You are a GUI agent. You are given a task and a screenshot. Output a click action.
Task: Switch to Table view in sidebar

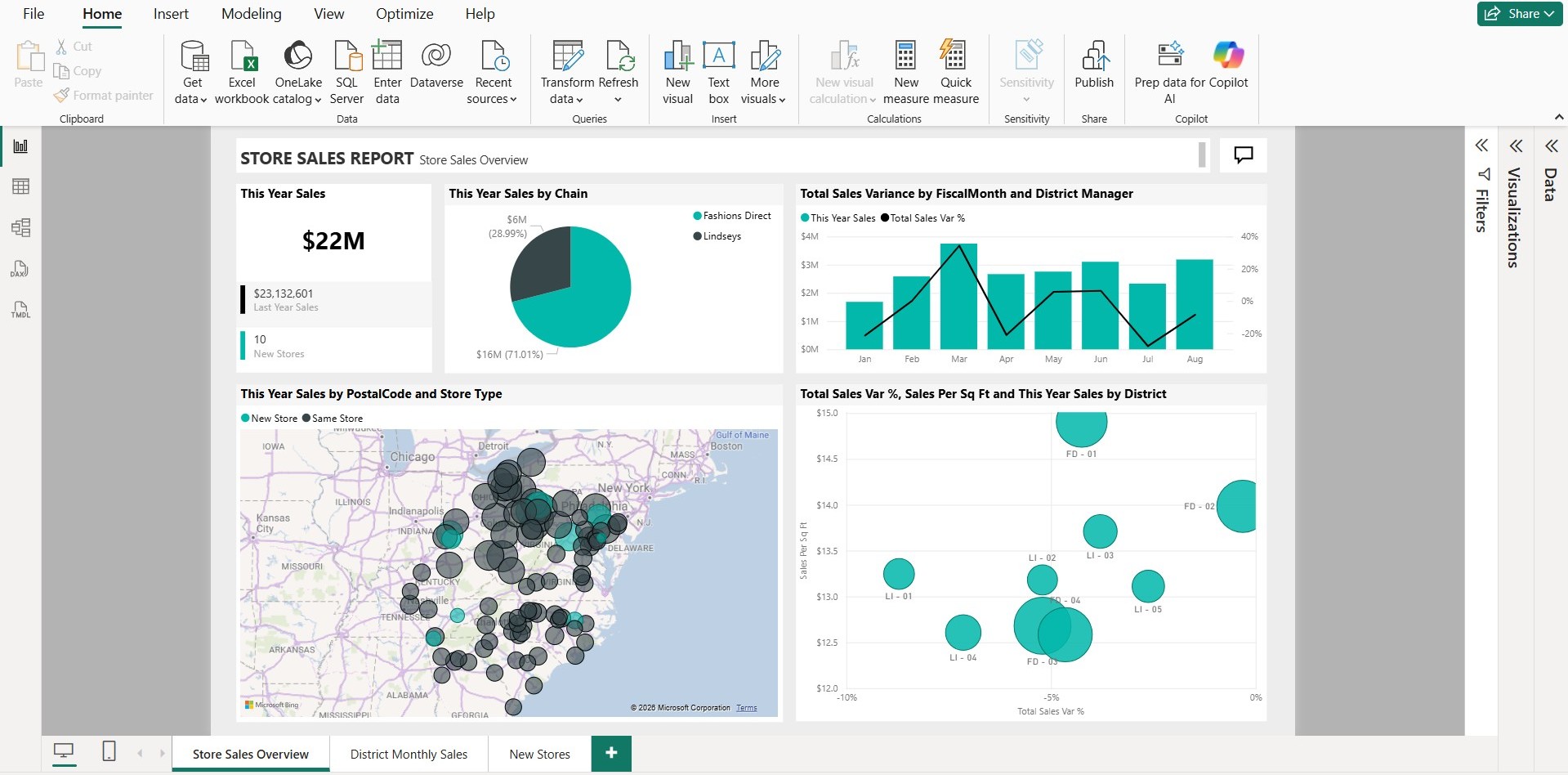[20, 186]
